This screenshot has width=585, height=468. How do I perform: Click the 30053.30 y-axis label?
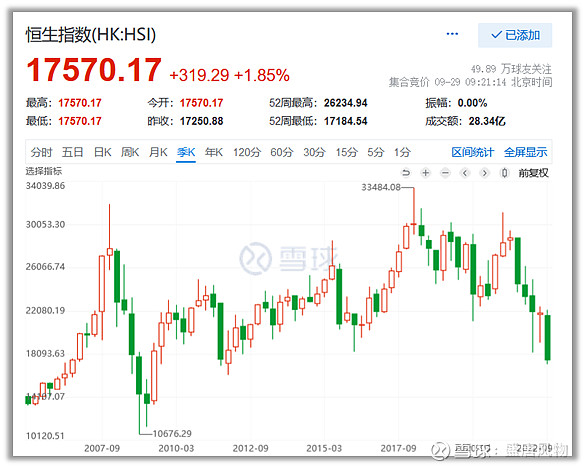point(45,225)
